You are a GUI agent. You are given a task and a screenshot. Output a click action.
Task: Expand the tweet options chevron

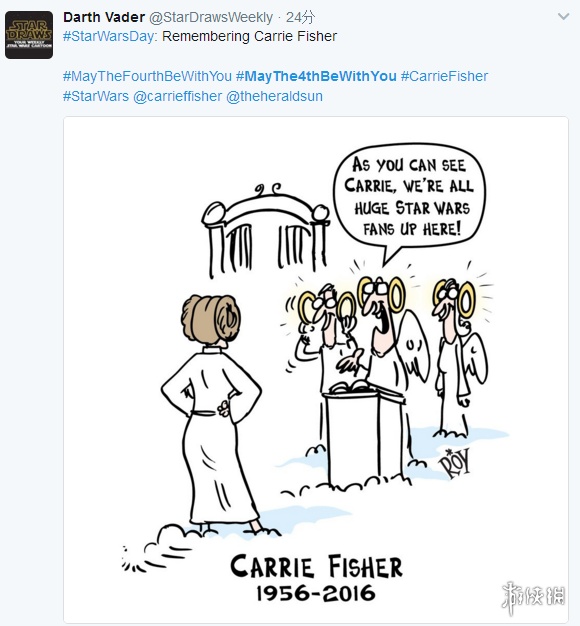click(563, 16)
